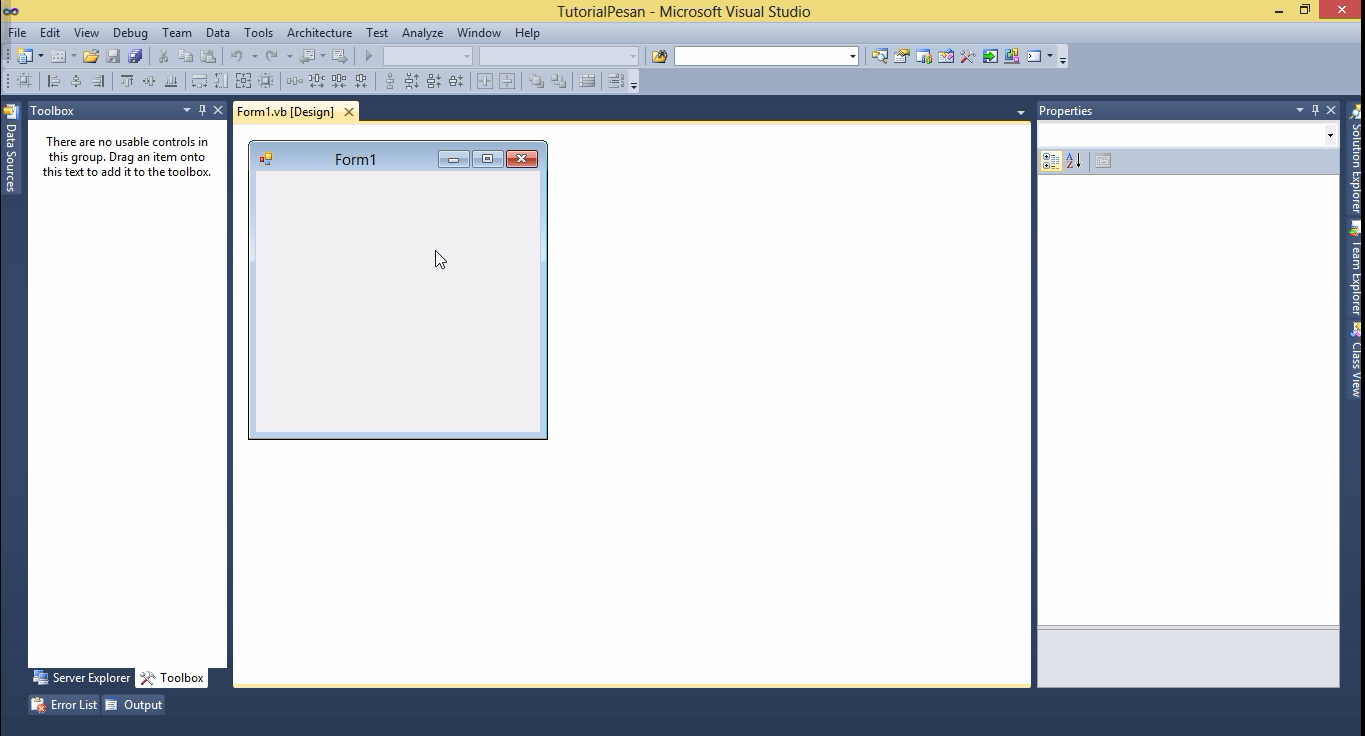Open the Properties object selector dropdown
Screen dimensions: 1365x736
click(x=1330, y=135)
